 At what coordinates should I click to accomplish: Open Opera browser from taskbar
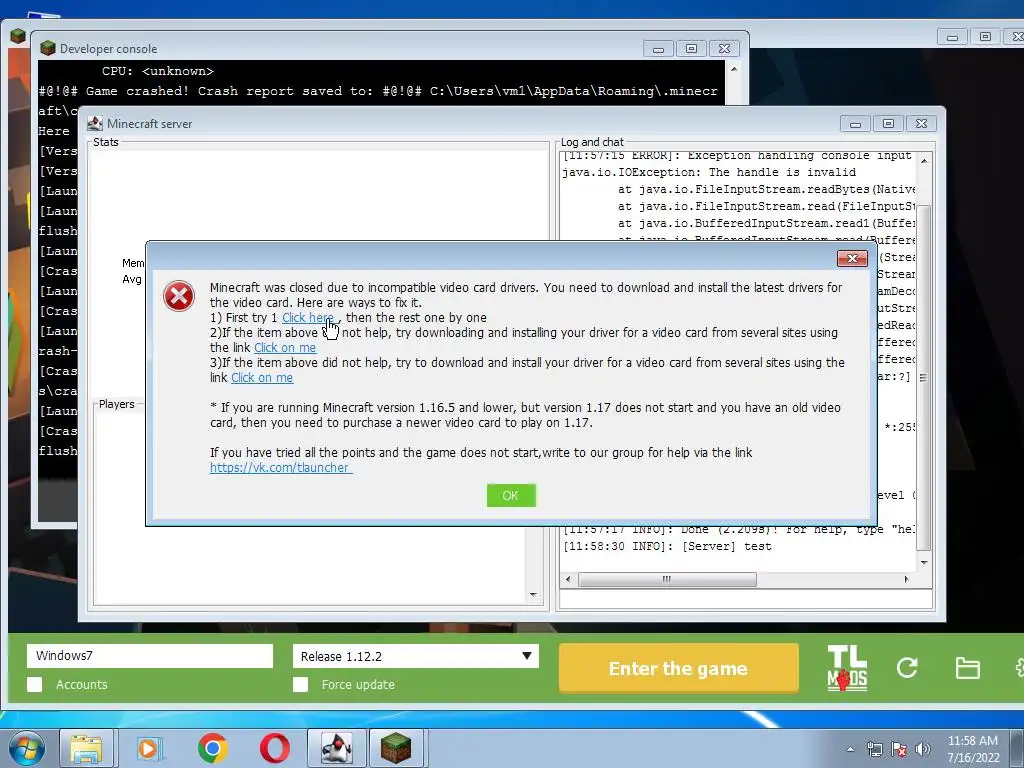point(275,748)
